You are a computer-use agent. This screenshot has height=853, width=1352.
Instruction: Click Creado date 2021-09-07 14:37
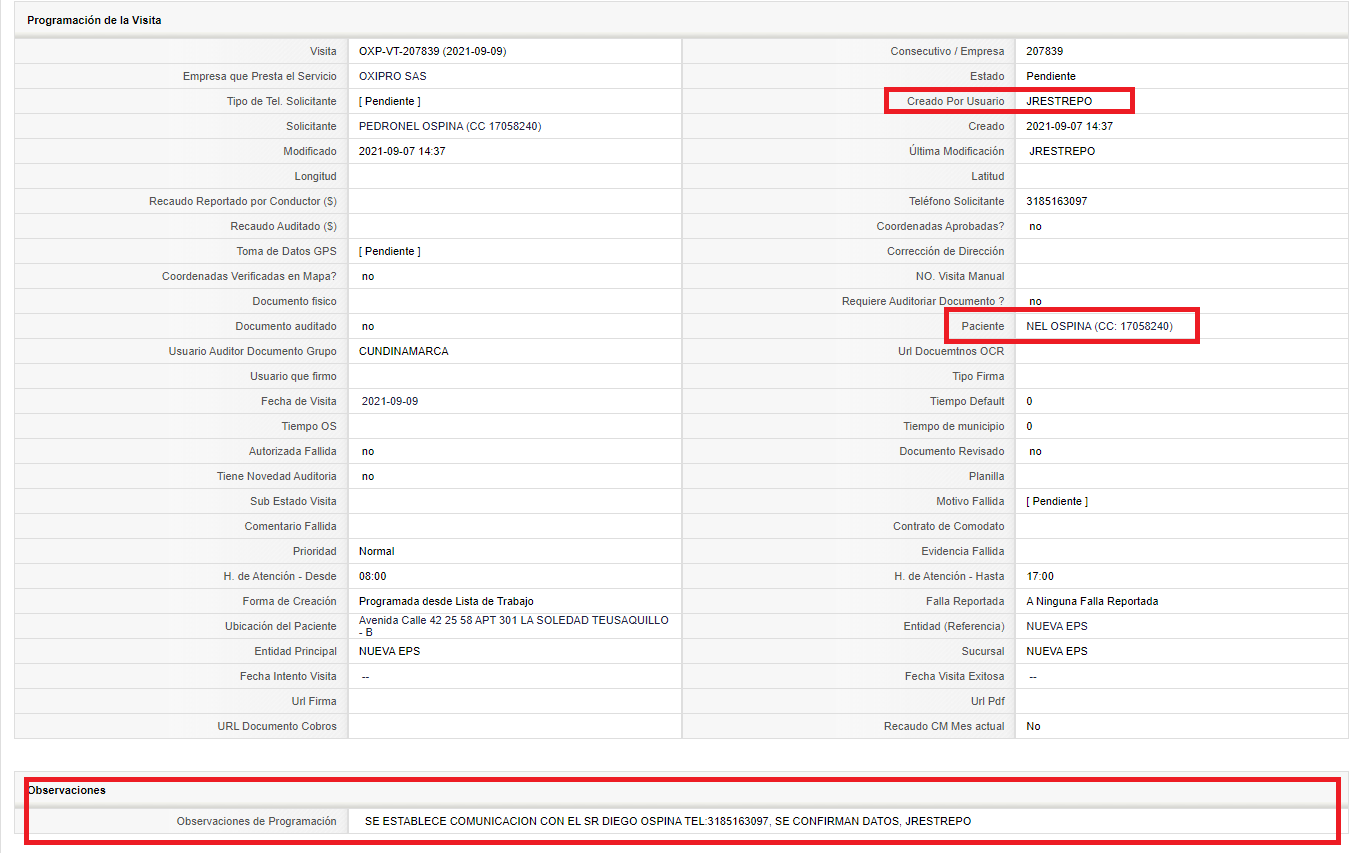[x=1070, y=126]
